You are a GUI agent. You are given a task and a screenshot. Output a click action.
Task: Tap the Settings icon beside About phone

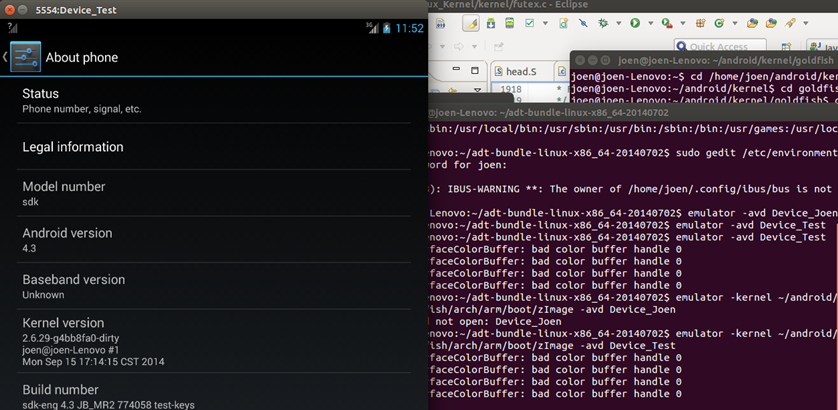[x=26, y=57]
